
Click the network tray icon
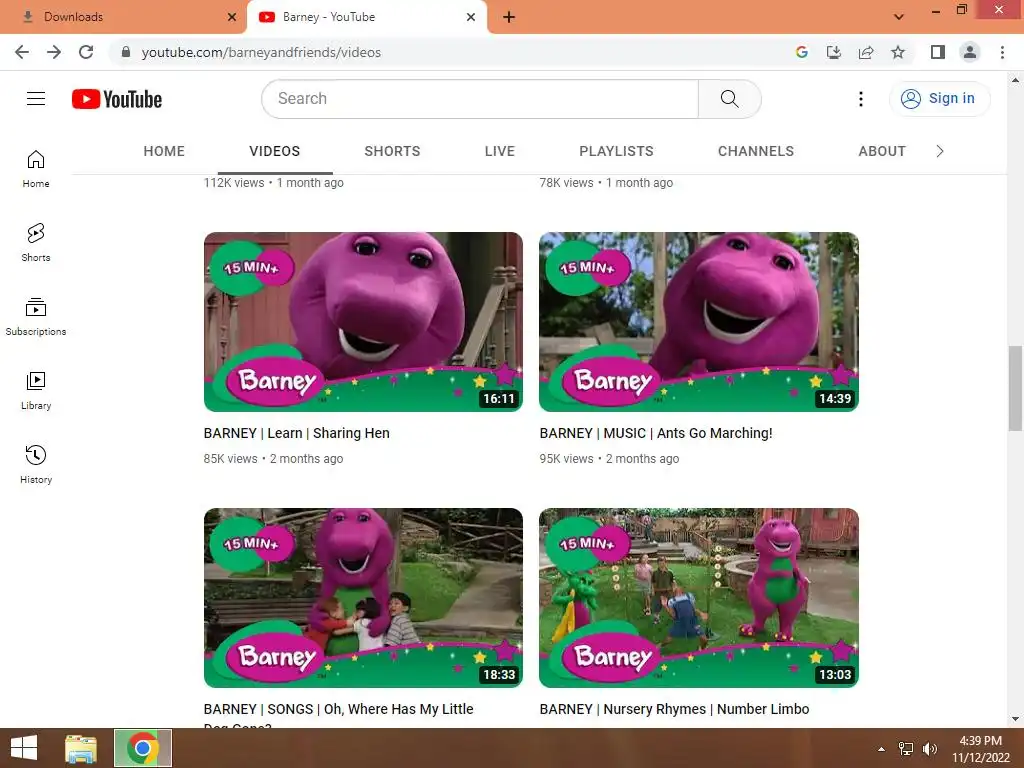point(906,749)
